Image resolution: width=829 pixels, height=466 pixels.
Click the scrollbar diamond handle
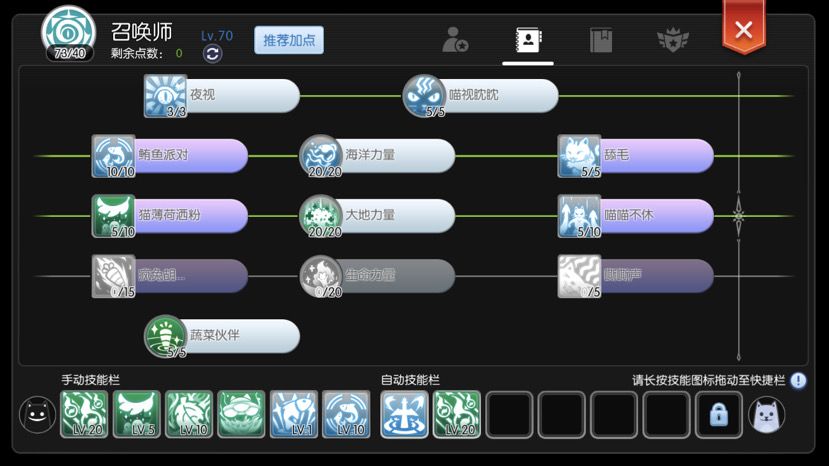tap(739, 216)
